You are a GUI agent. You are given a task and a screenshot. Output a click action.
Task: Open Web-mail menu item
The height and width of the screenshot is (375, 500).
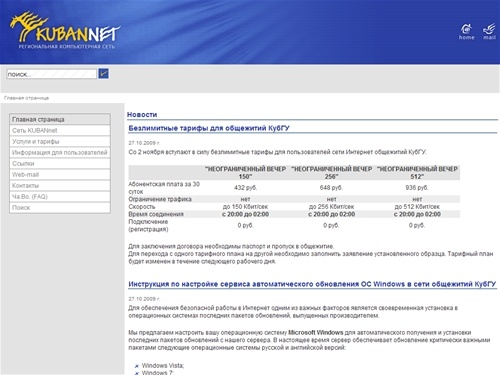60,174
